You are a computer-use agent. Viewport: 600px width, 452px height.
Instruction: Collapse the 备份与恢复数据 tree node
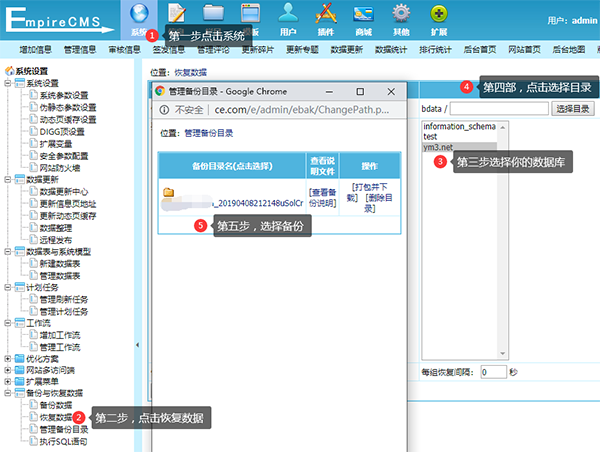click(7, 393)
